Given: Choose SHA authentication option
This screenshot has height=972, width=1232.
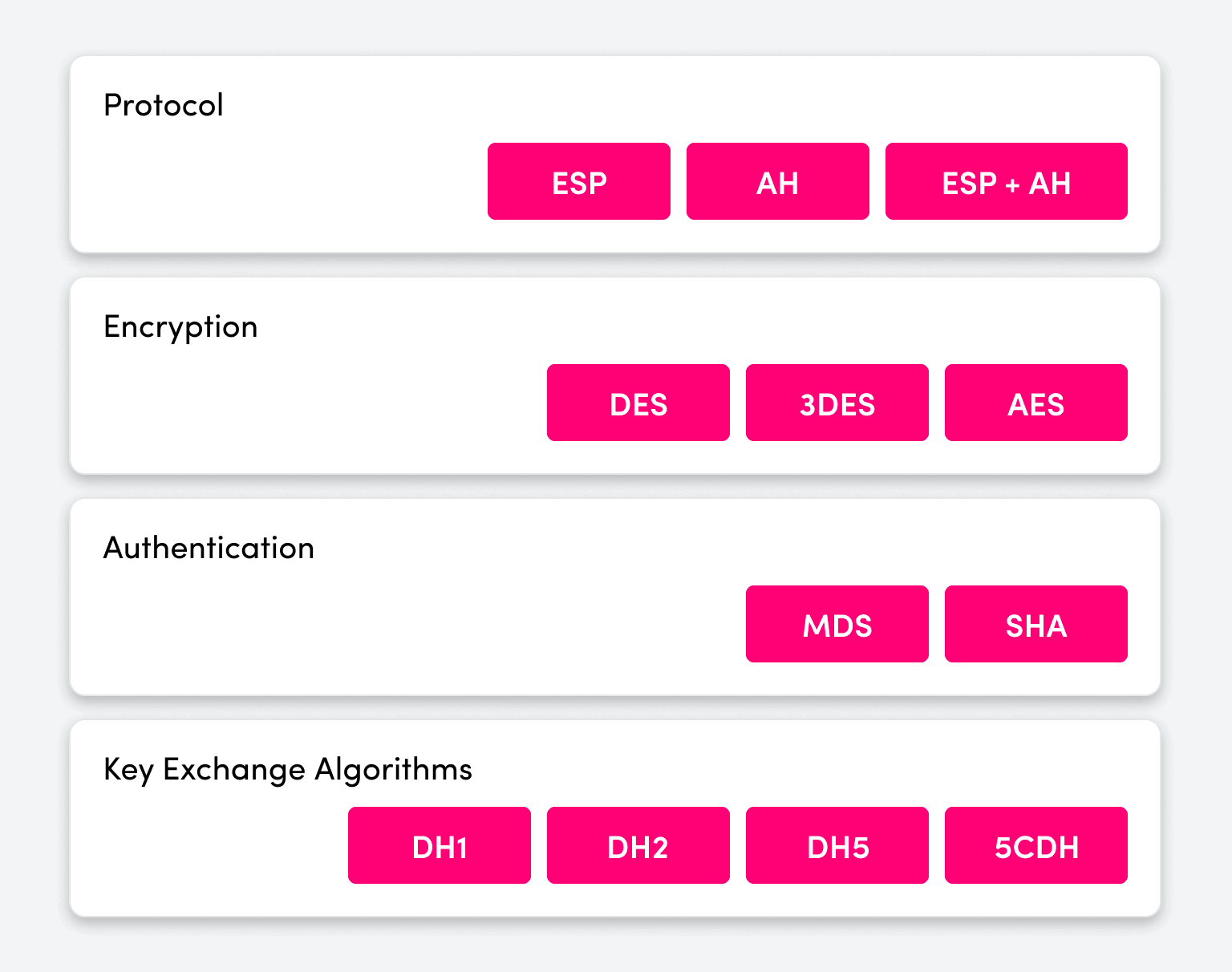Looking at the screenshot, I should 1035,624.
